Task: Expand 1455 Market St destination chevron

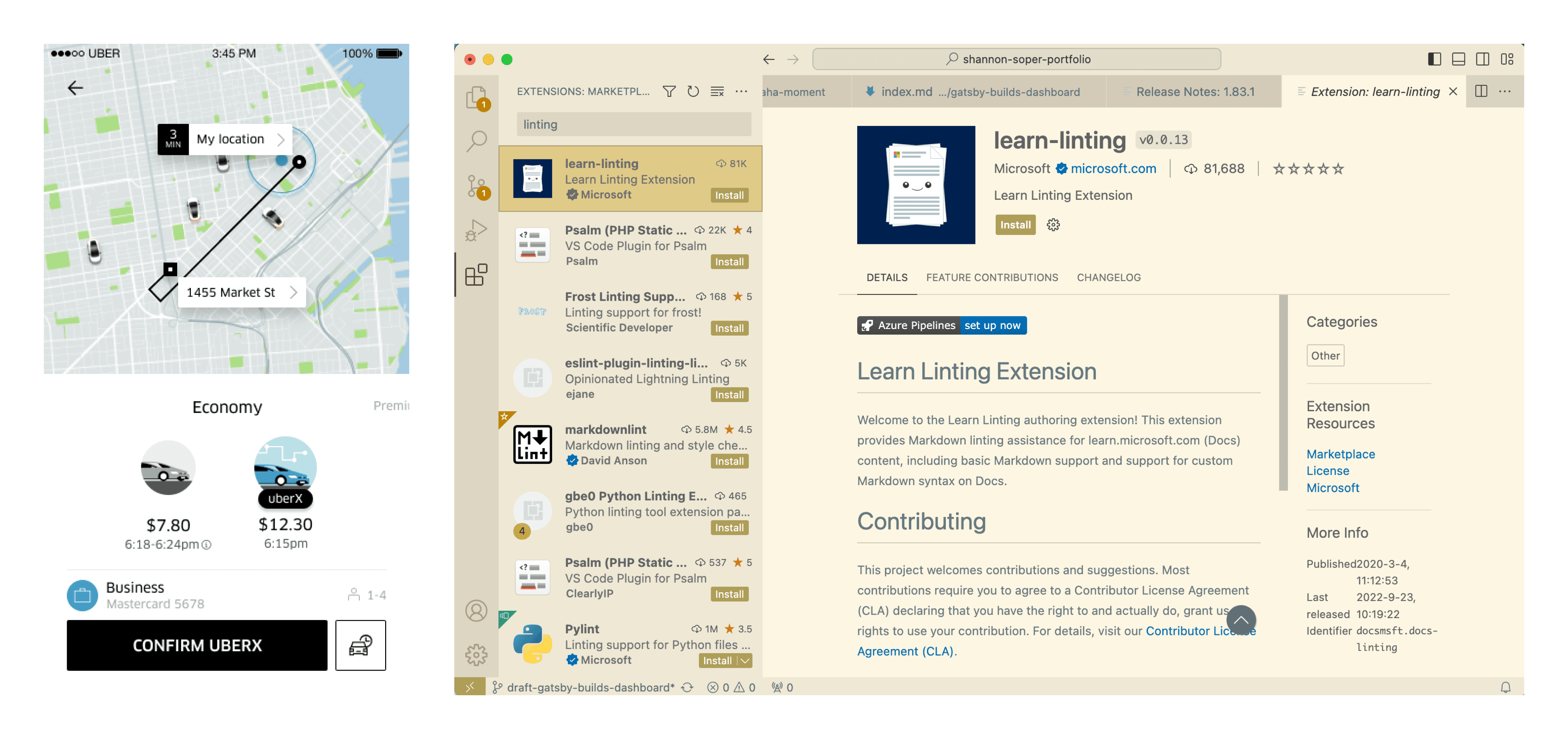Action: [x=293, y=292]
